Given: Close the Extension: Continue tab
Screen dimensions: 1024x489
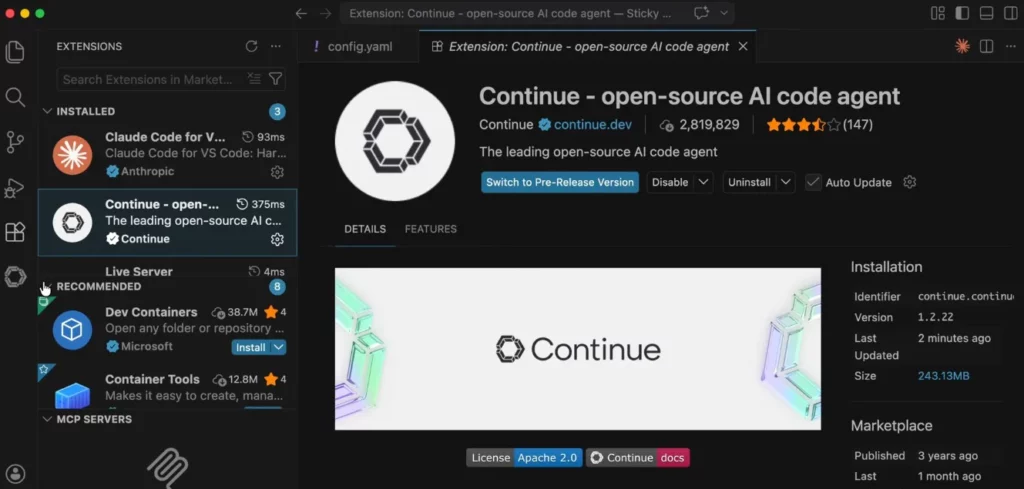Looking at the screenshot, I should pos(743,46).
